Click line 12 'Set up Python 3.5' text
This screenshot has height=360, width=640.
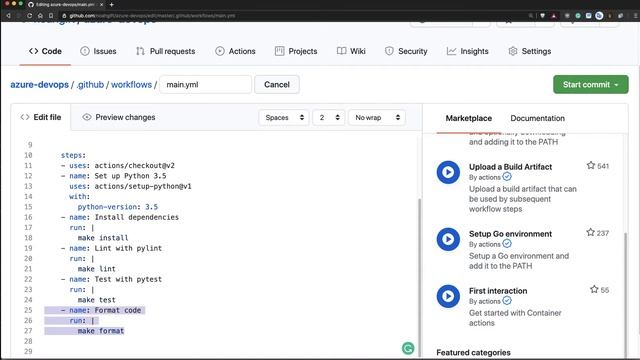click(130, 176)
